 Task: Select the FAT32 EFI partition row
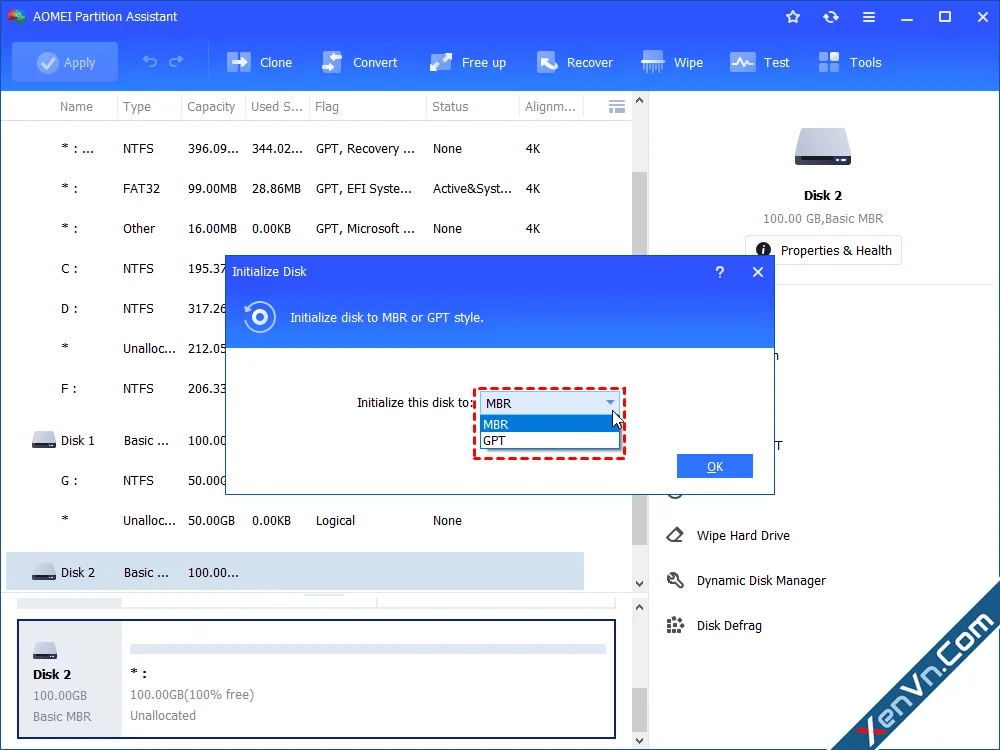point(295,188)
